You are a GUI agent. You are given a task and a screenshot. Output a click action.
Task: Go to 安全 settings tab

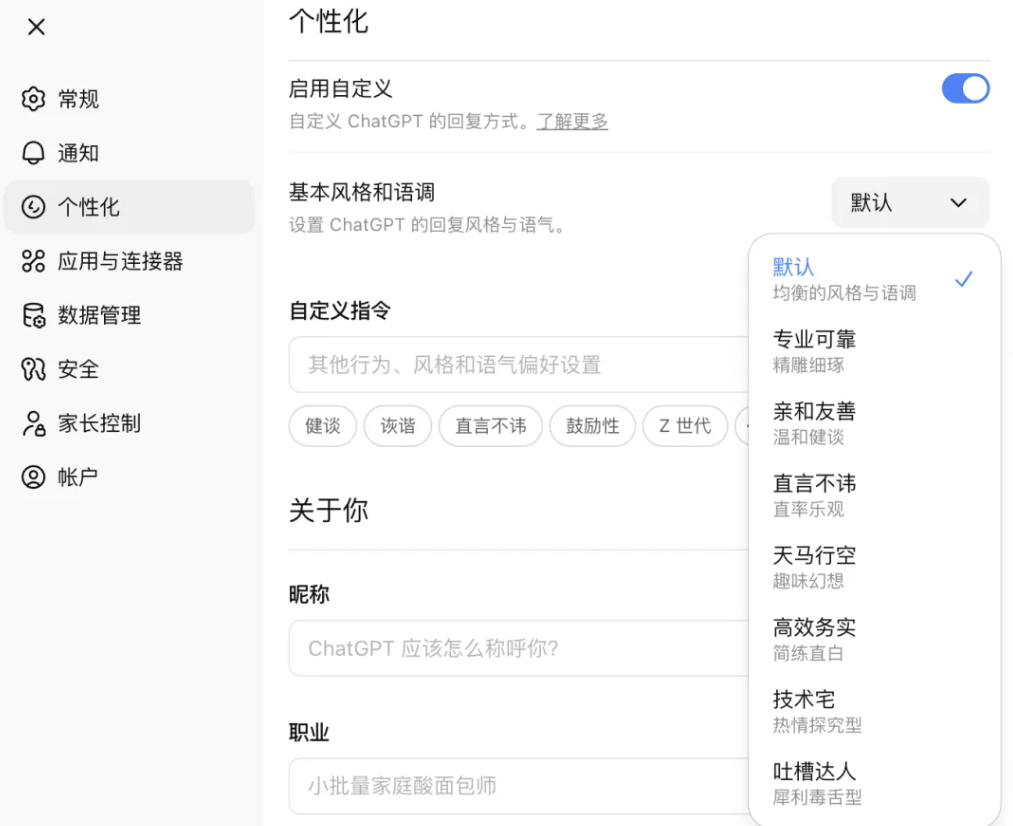tap(129, 369)
